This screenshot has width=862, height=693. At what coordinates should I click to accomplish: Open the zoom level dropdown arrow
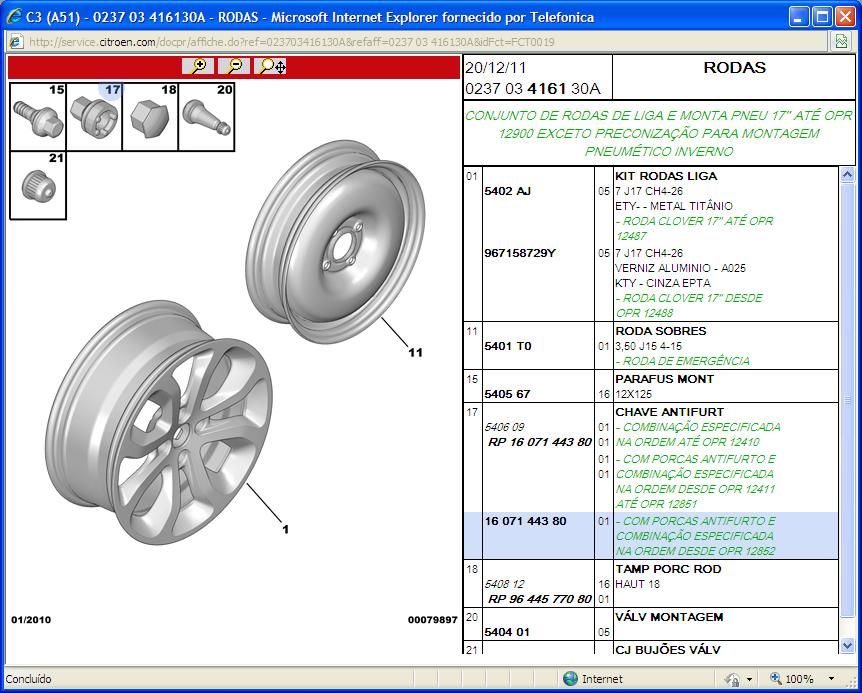tap(831, 679)
